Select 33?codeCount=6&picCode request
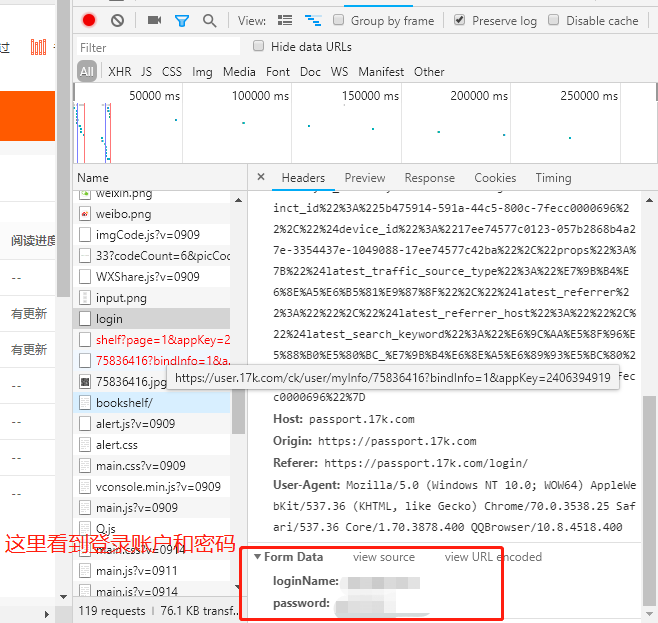The width and height of the screenshot is (658, 623). [x=152, y=256]
